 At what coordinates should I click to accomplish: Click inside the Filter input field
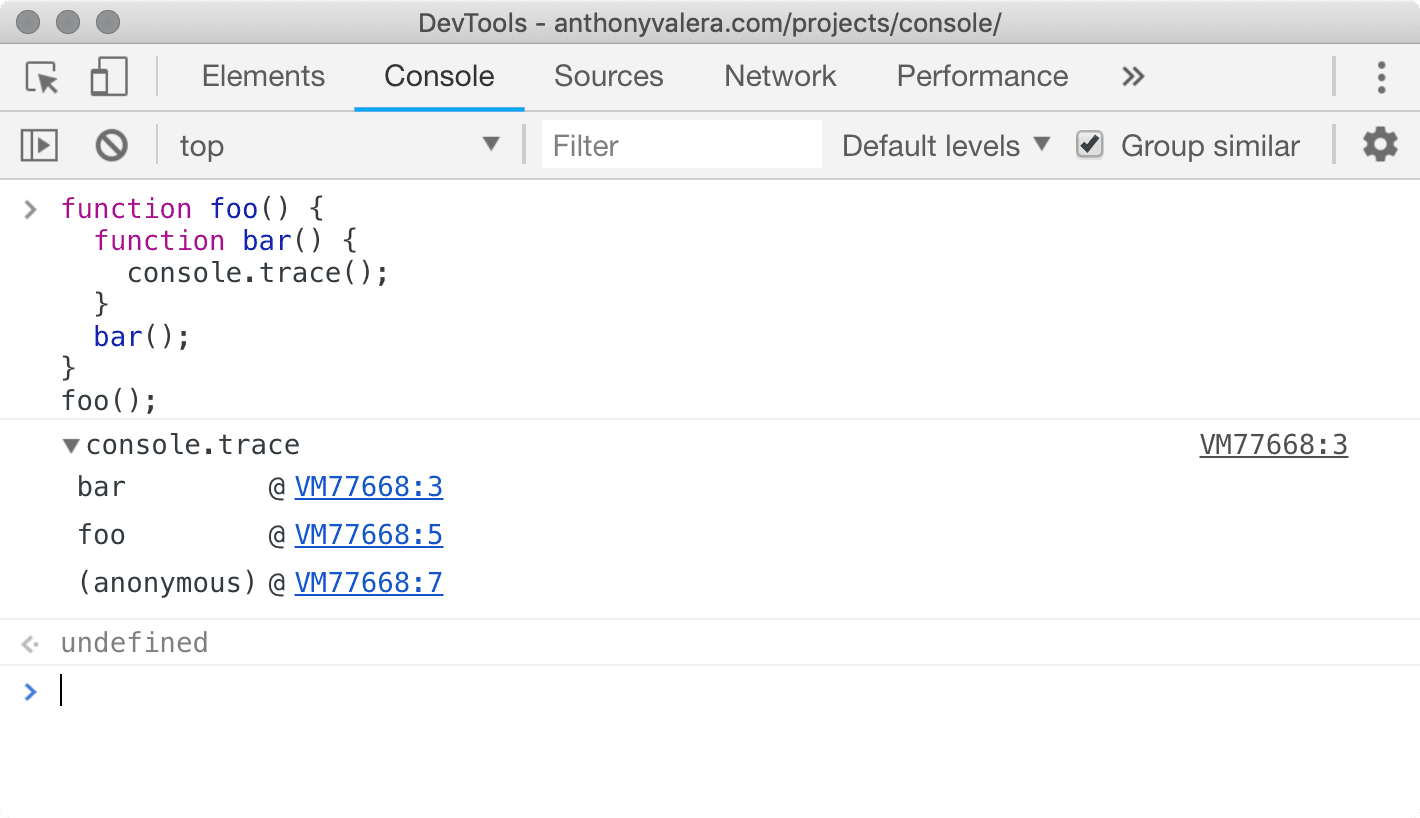681,144
